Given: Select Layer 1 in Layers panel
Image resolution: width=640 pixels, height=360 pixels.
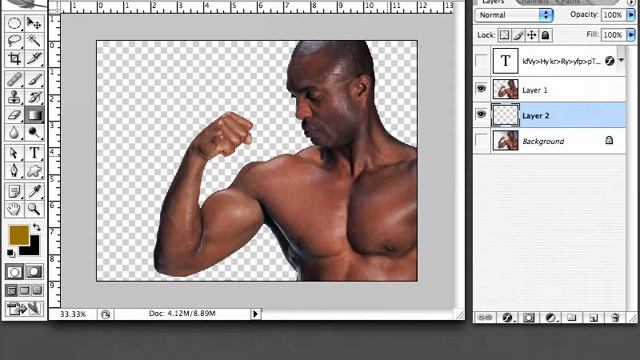Looking at the screenshot, I should [559, 89].
